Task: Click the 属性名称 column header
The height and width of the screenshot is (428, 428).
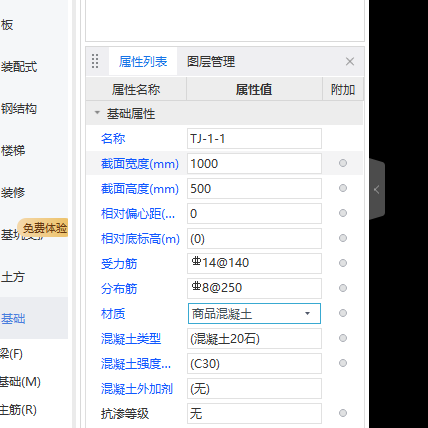Action: coord(136,89)
